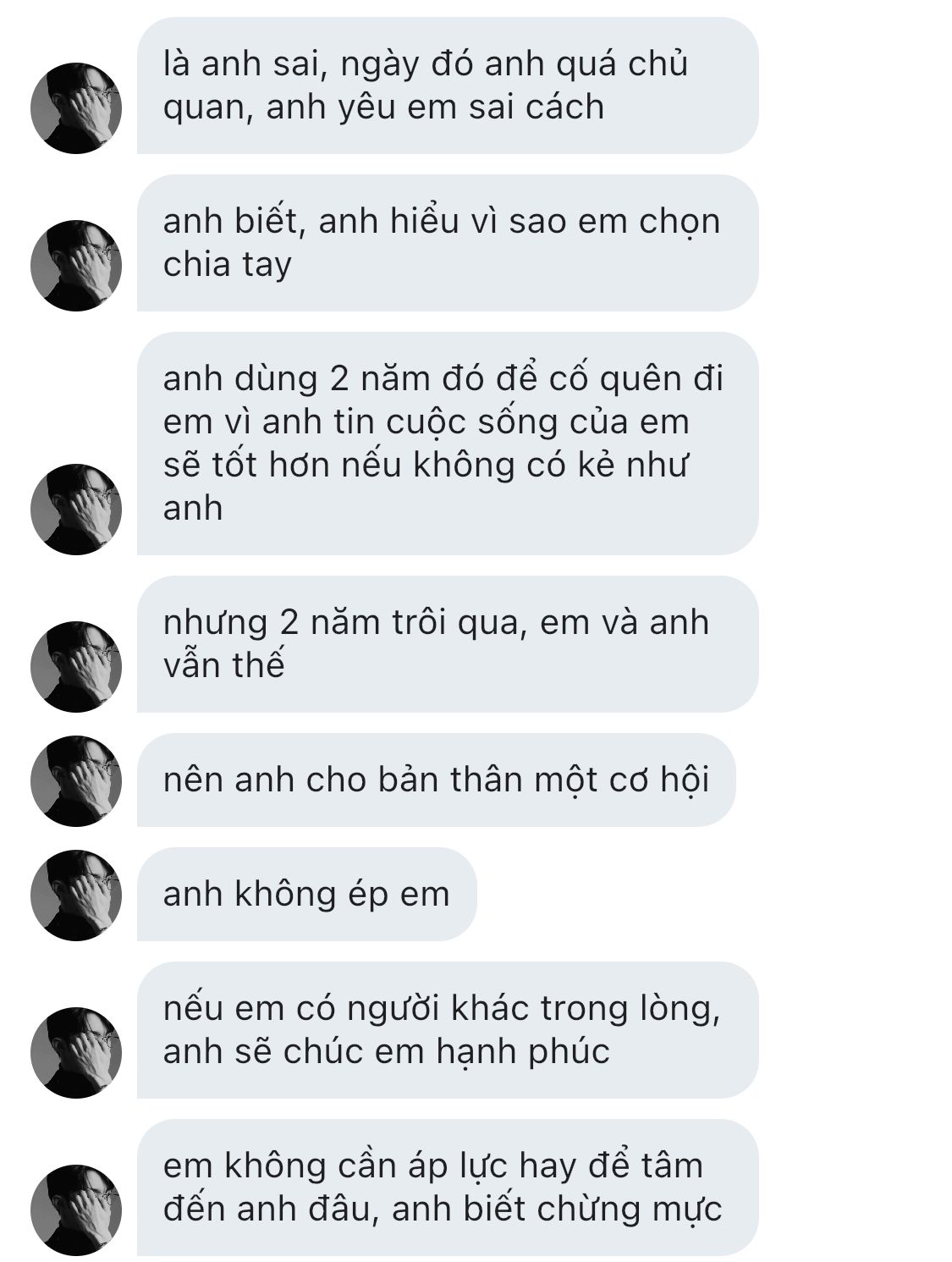
Task: Select message bubble 'là anh sai, ngày đó'
Action: coord(448,85)
